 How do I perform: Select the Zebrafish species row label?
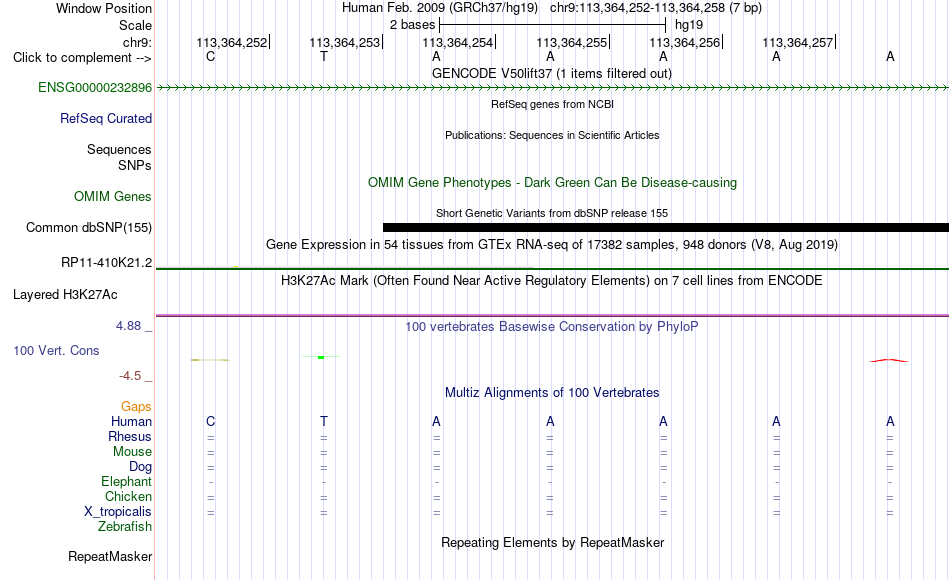click(125, 526)
